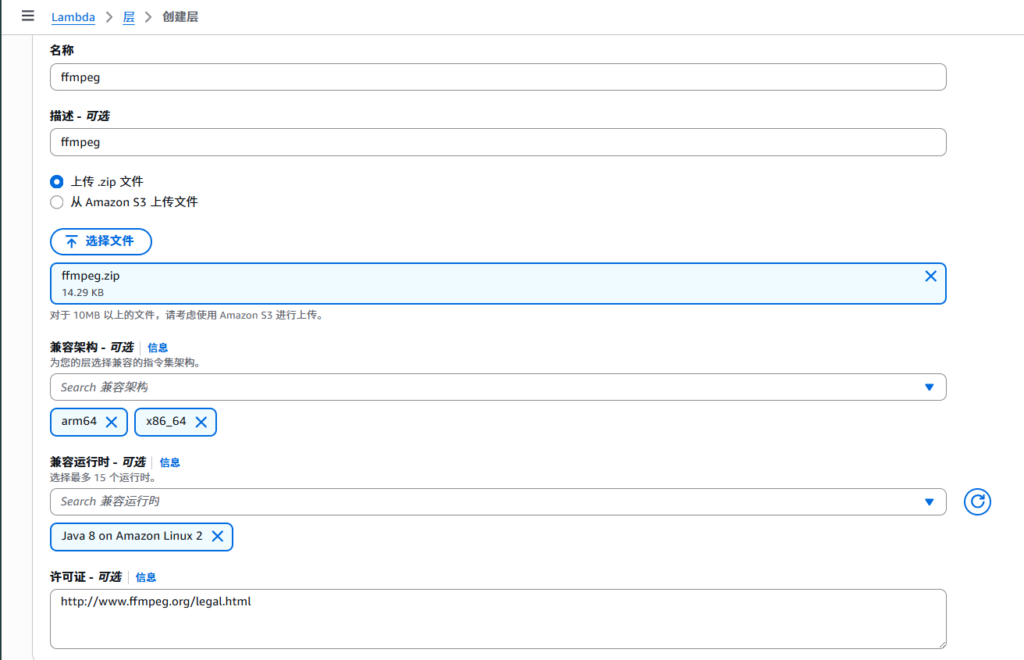Remove the uploaded ffmpeg.zip file
1024x660 pixels.
pyautogui.click(x=930, y=276)
